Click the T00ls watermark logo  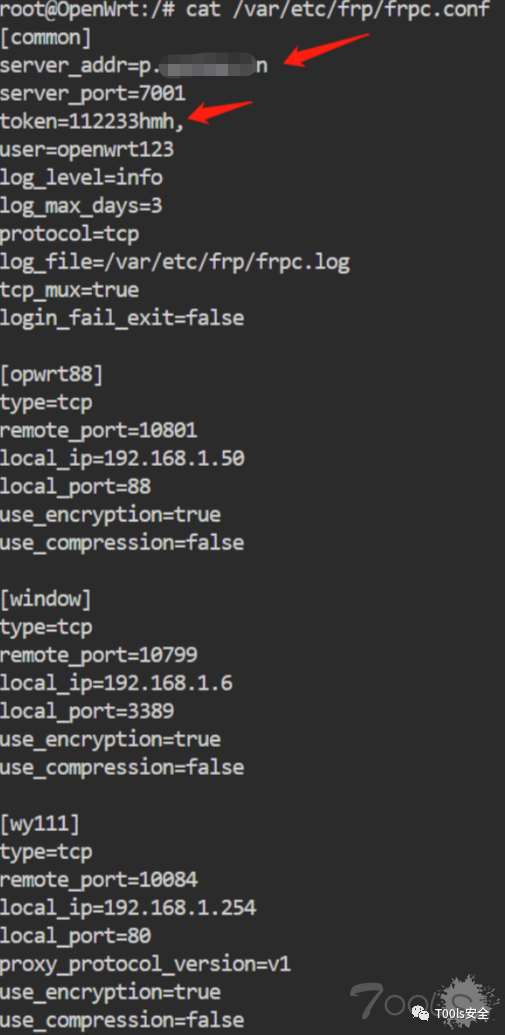[422, 1003]
